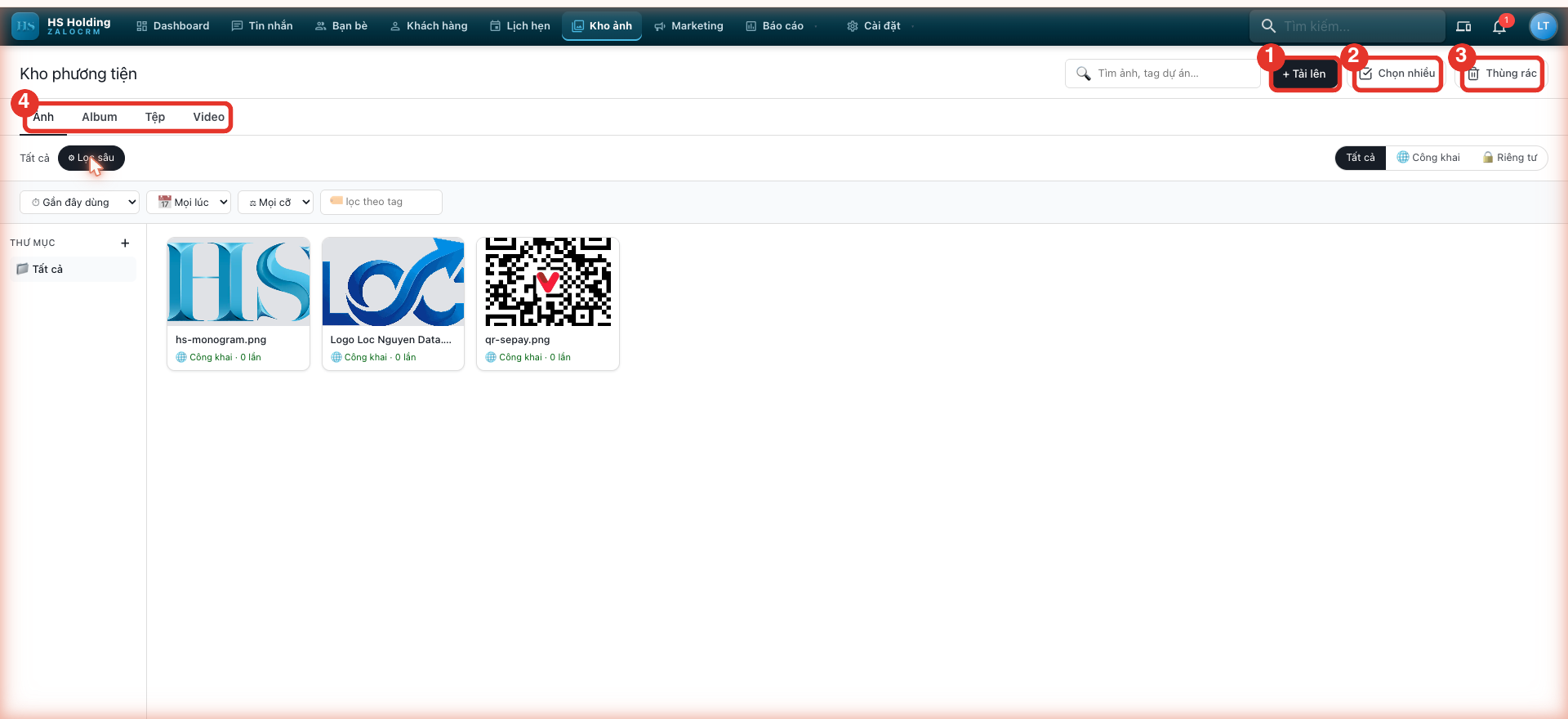Filter by Riêng tư visibility

(x=1510, y=158)
